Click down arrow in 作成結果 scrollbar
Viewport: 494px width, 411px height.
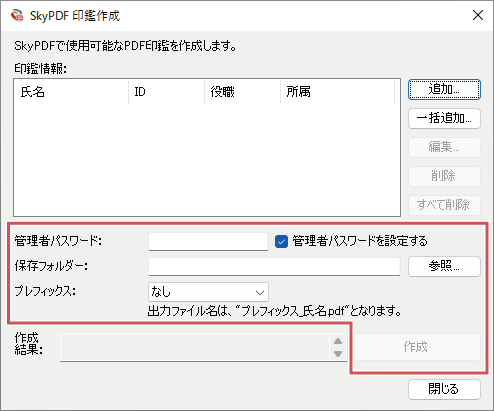pos(338,354)
